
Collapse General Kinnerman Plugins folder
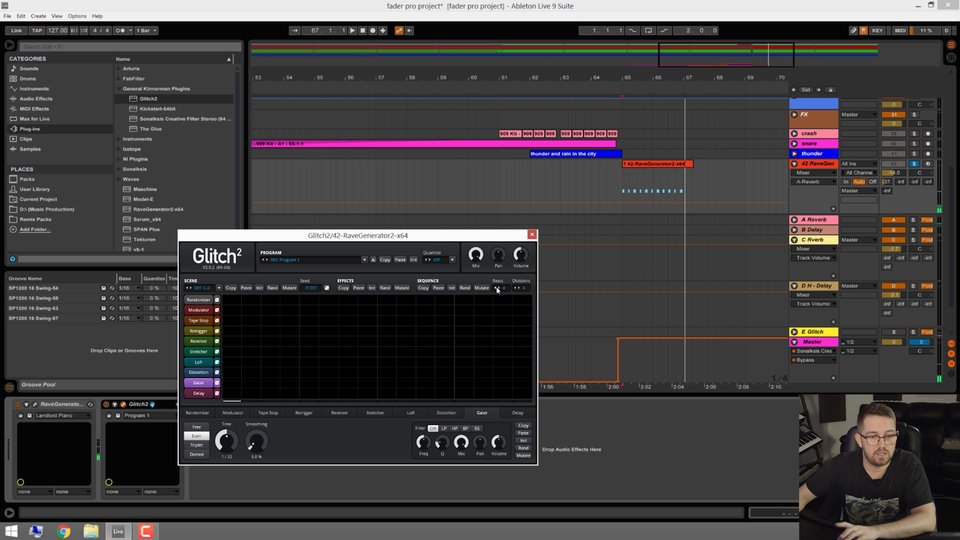118,89
